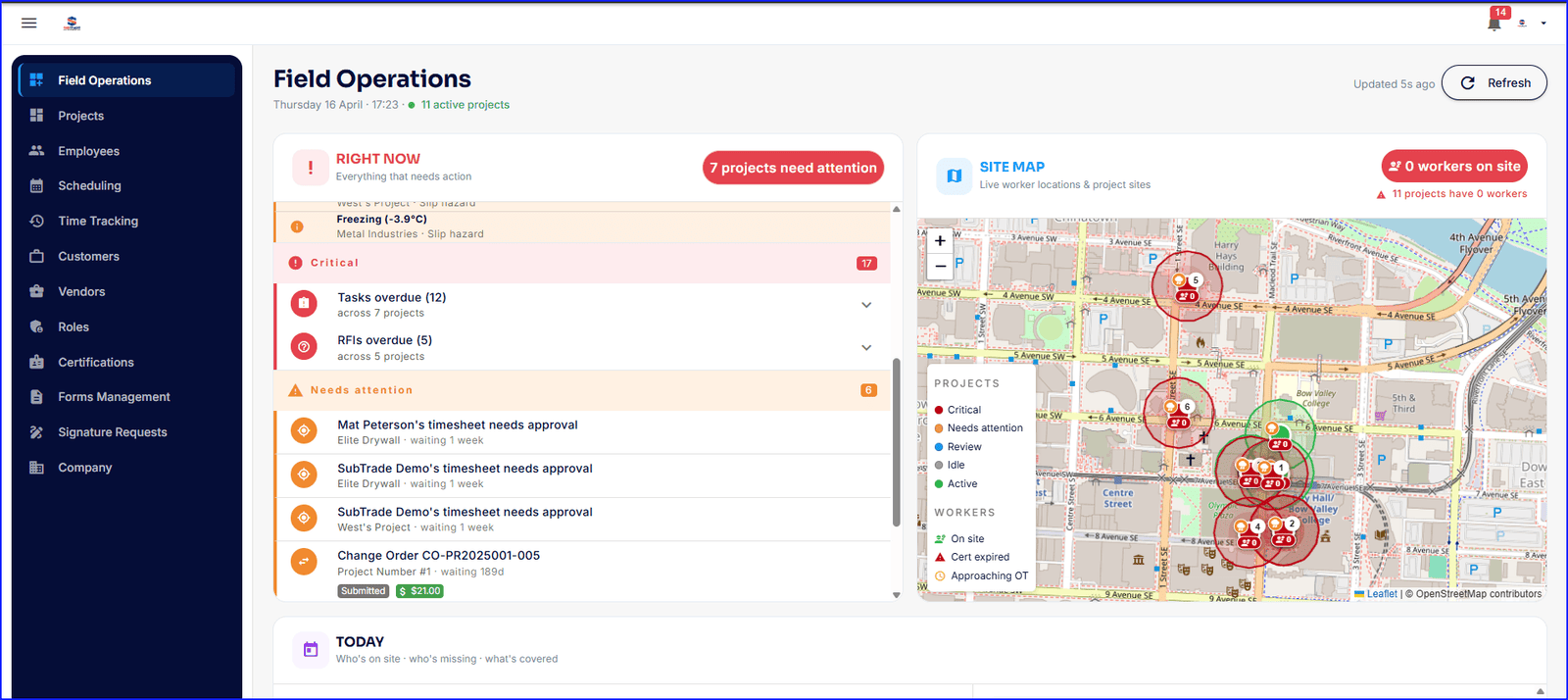Click the Site Map panel icon
The image size is (1568, 700).
pyautogui.click(x=954, y=175)
